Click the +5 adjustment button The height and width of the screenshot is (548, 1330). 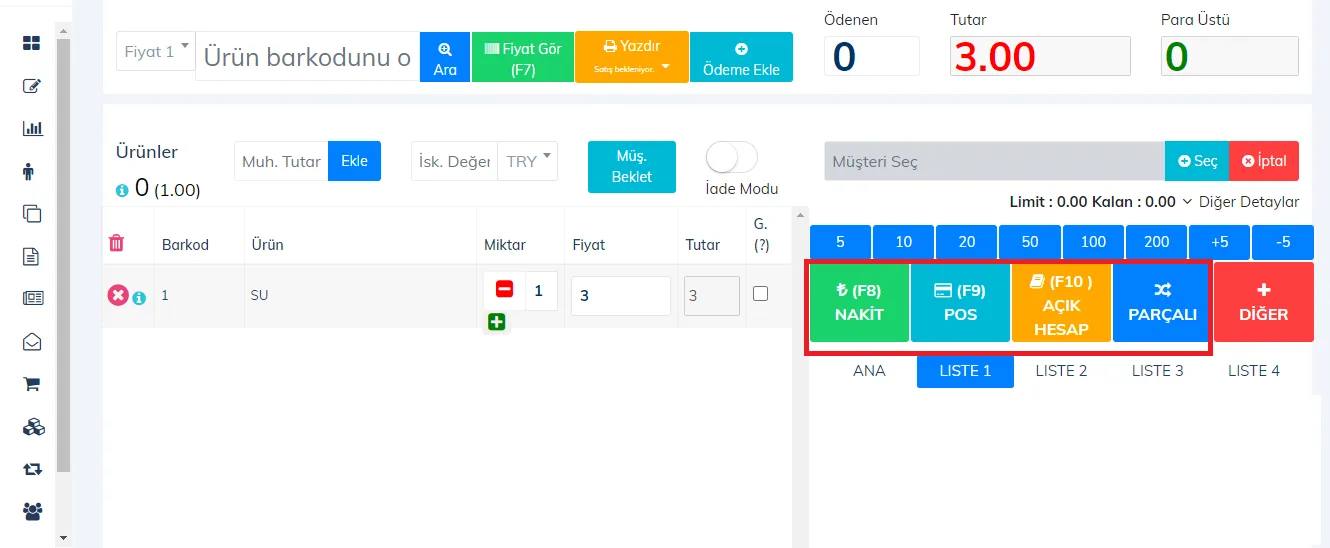point(1219,242)
